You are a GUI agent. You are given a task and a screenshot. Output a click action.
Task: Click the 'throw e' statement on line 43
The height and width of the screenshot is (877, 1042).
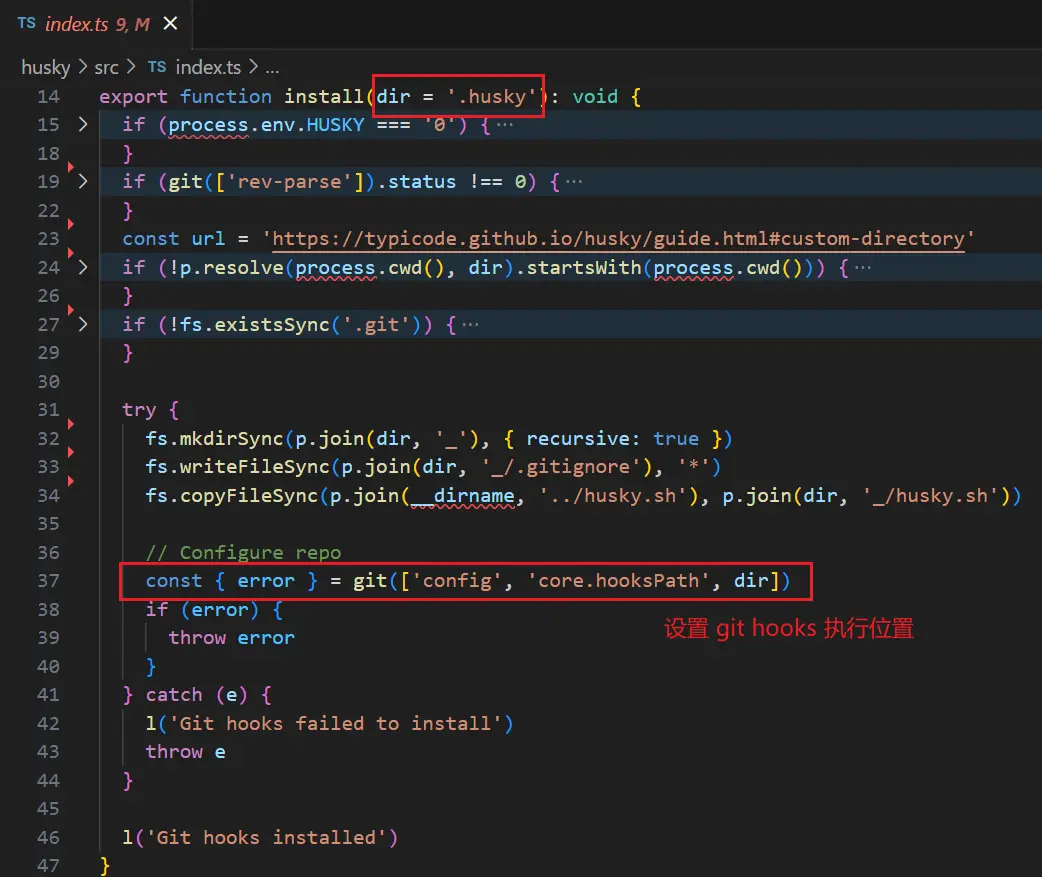(x=185, y=752)
